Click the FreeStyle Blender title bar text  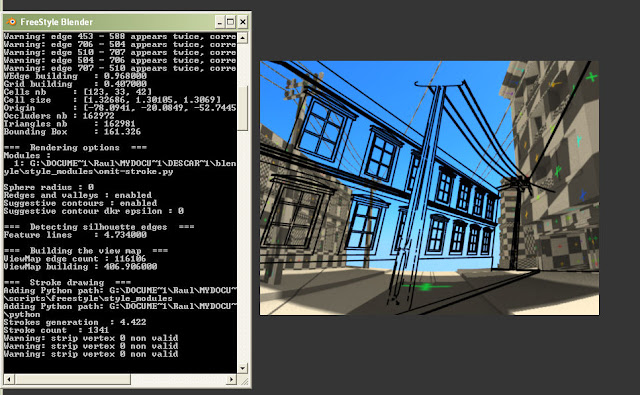56,22
